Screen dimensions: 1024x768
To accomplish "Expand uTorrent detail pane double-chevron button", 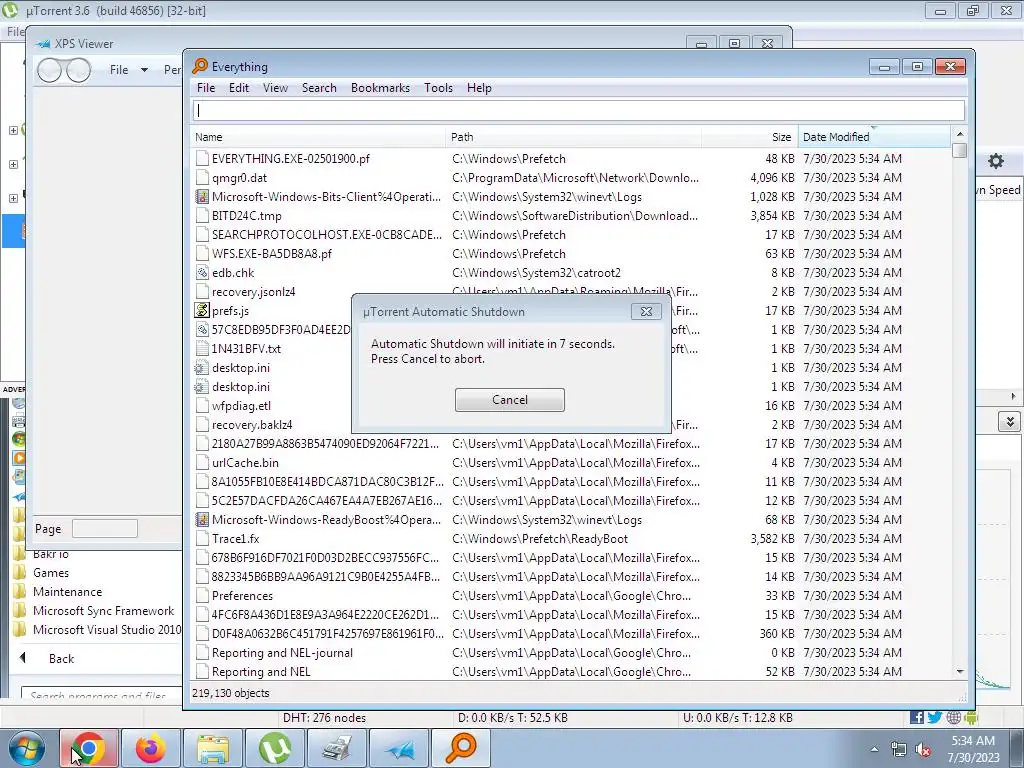I will (x=1010, y=422).
